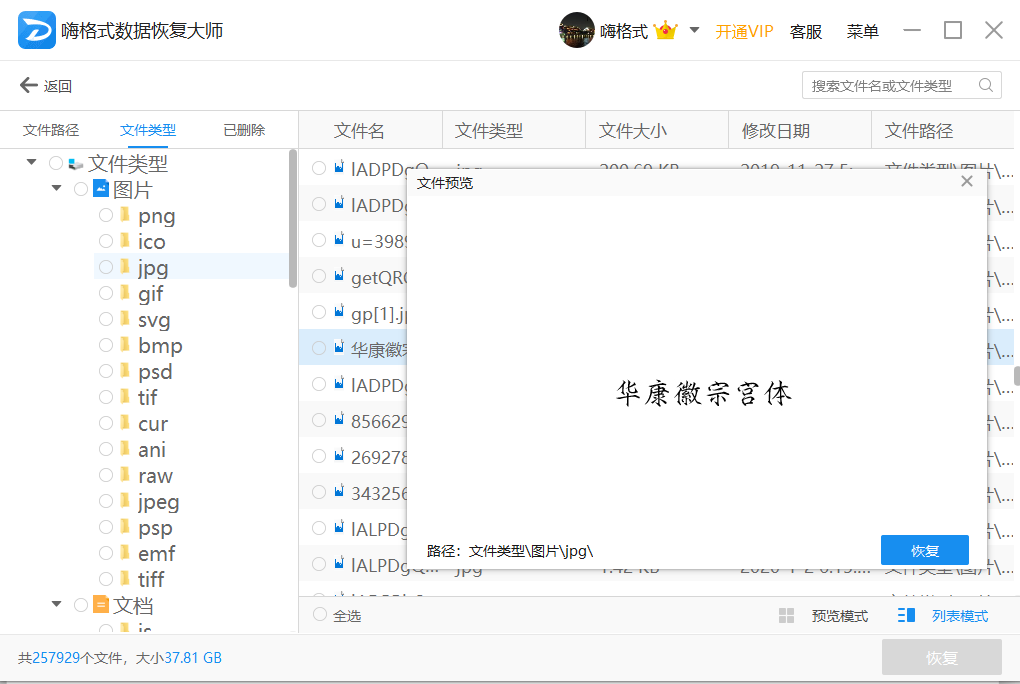Go back with 返回 button
The width and height of the screenshot is (1020, 684).
click(x=46, y=85)
